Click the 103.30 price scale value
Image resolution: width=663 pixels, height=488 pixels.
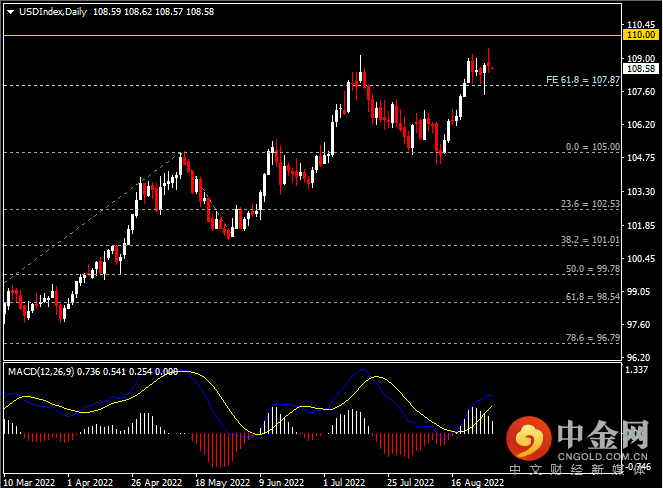click(x=641, y=192)
